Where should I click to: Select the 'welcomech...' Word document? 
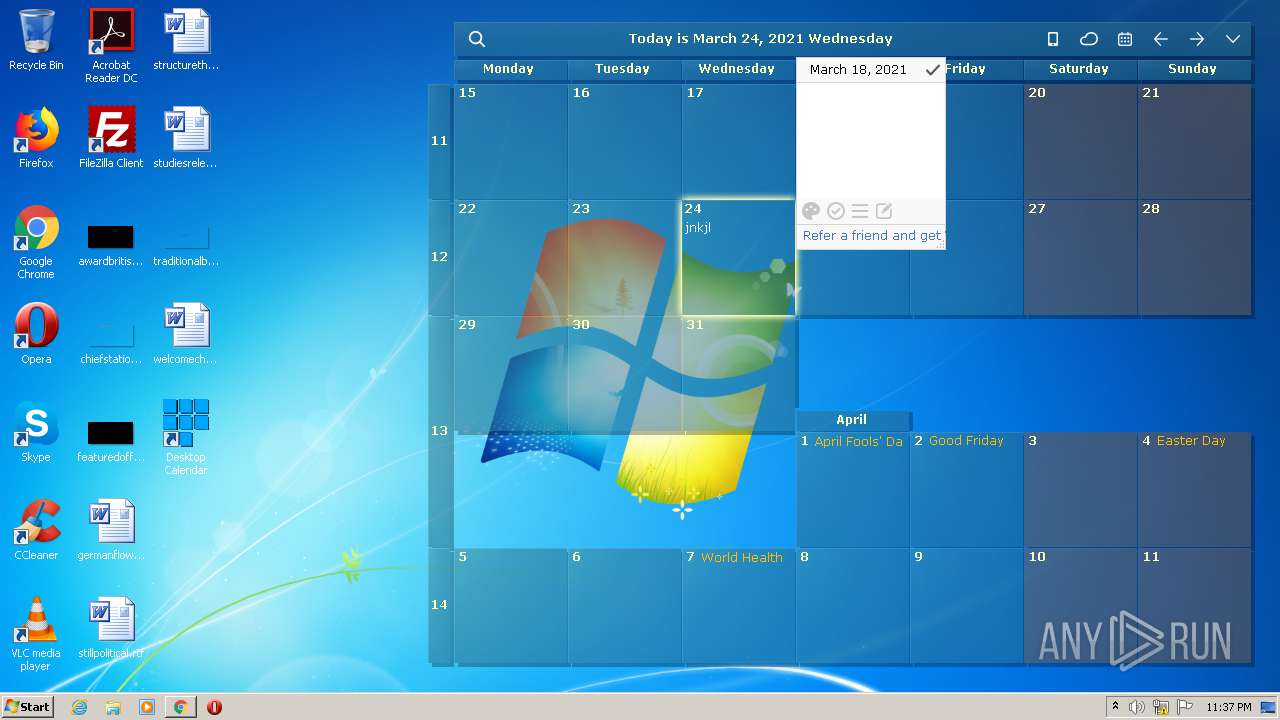(x=186, y=334)
